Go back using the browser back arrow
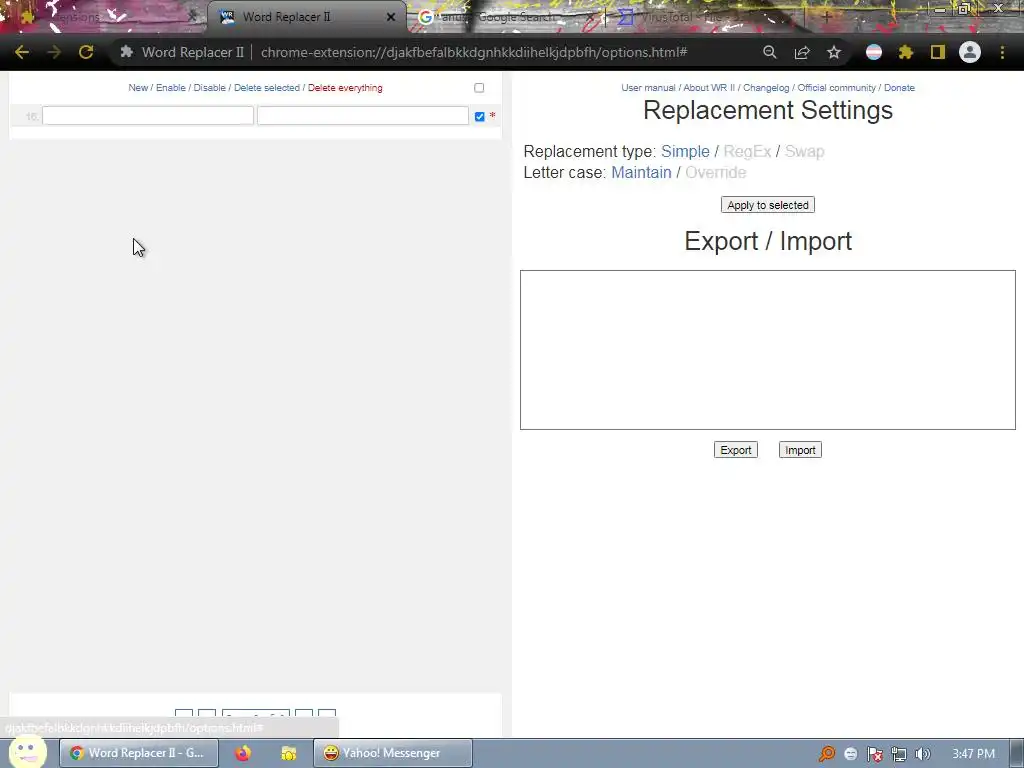Image resolution: width=1024 pixels, height=768 pixels. 22,52
